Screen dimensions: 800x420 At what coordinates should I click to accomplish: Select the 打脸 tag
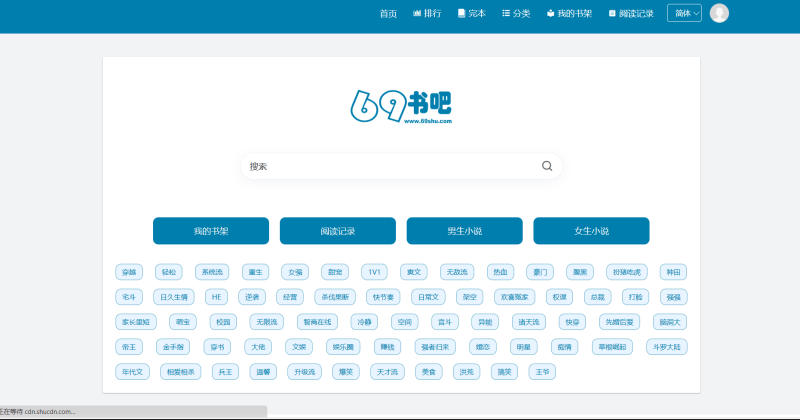coord(636,297)
